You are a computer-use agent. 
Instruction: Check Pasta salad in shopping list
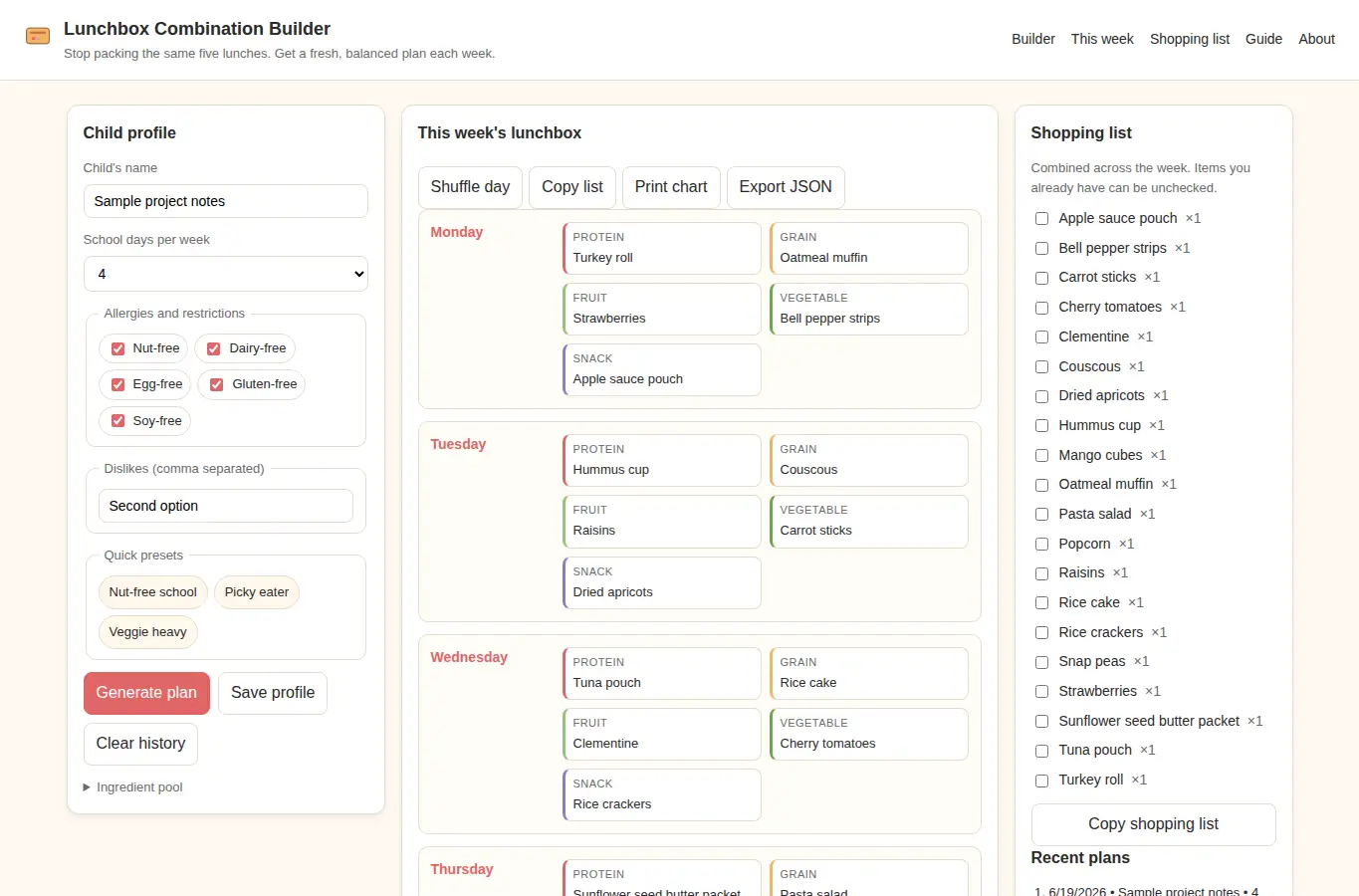click(x=1041, y=514)
